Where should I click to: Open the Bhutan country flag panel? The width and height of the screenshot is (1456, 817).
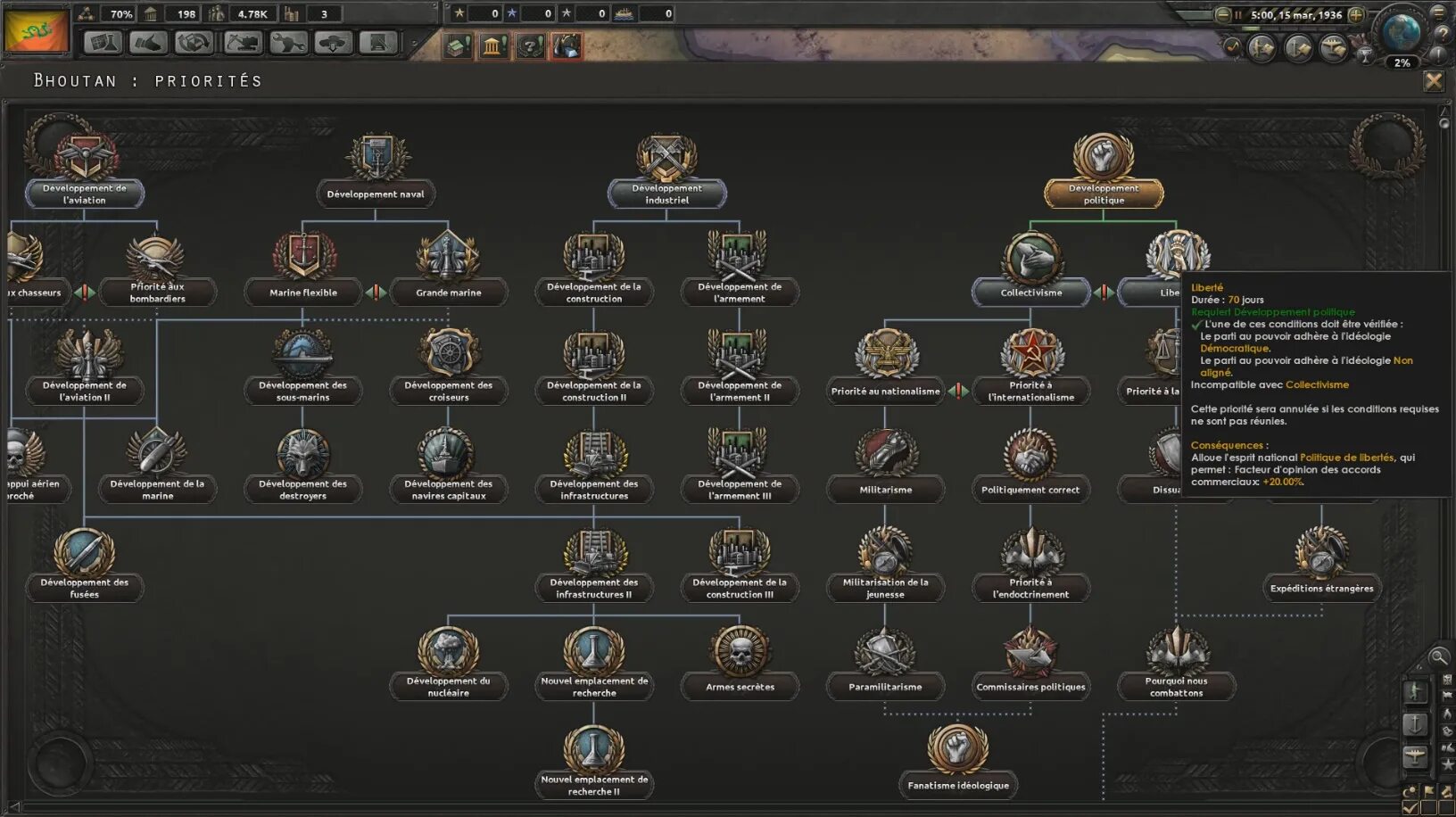(x=37, y=30)
